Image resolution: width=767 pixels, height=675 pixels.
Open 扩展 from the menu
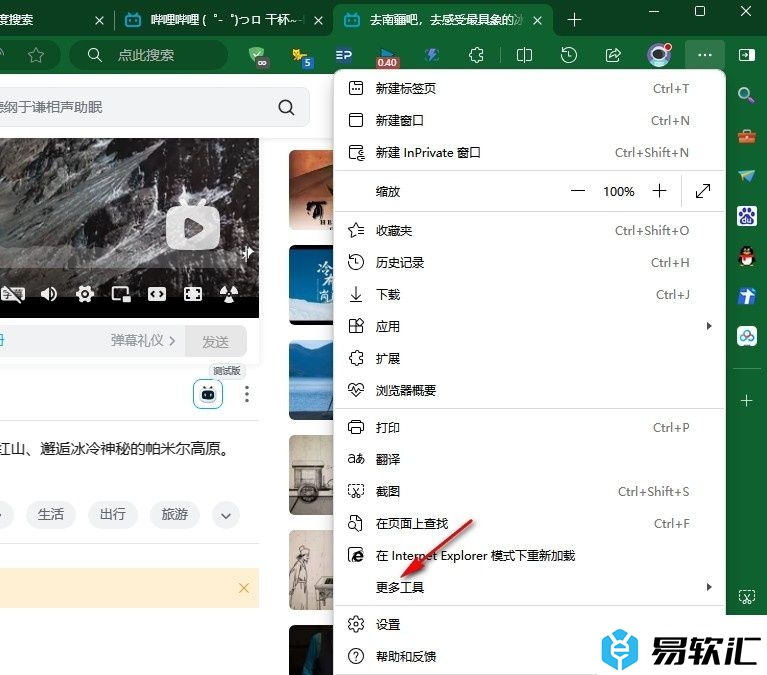[529, 359]
